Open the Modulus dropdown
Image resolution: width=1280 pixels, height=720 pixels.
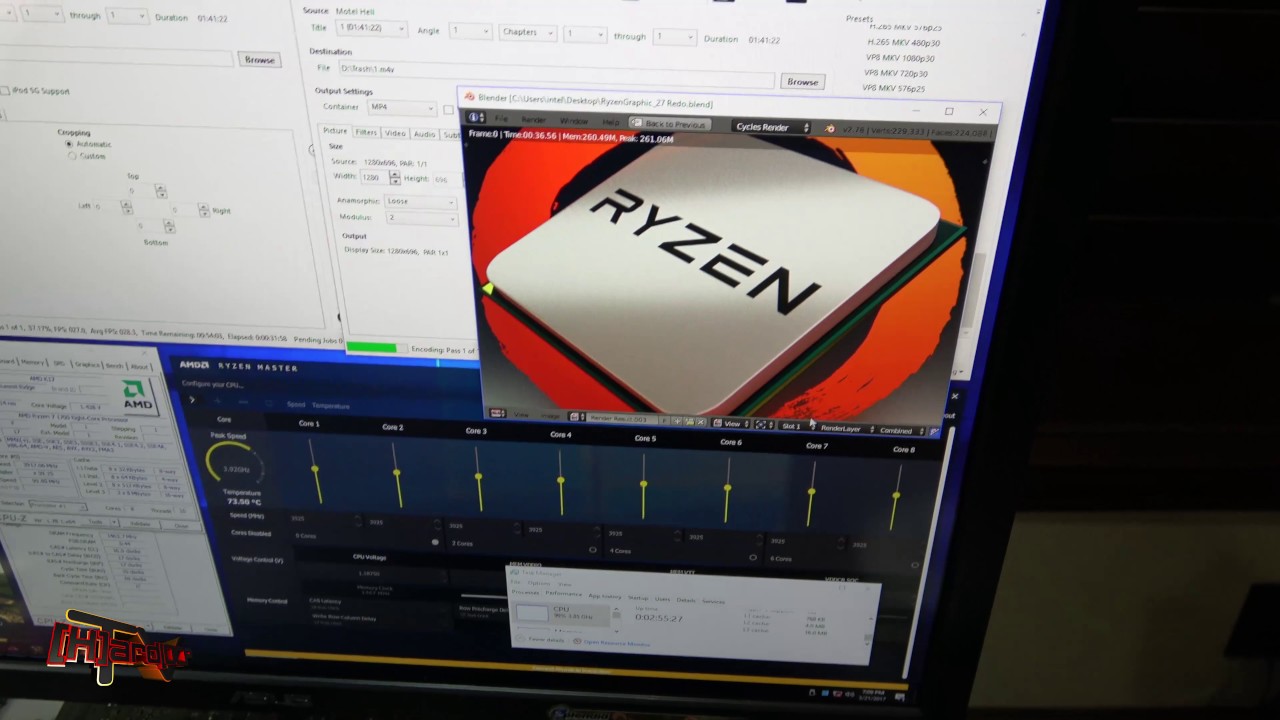click(x=420, y=217)
